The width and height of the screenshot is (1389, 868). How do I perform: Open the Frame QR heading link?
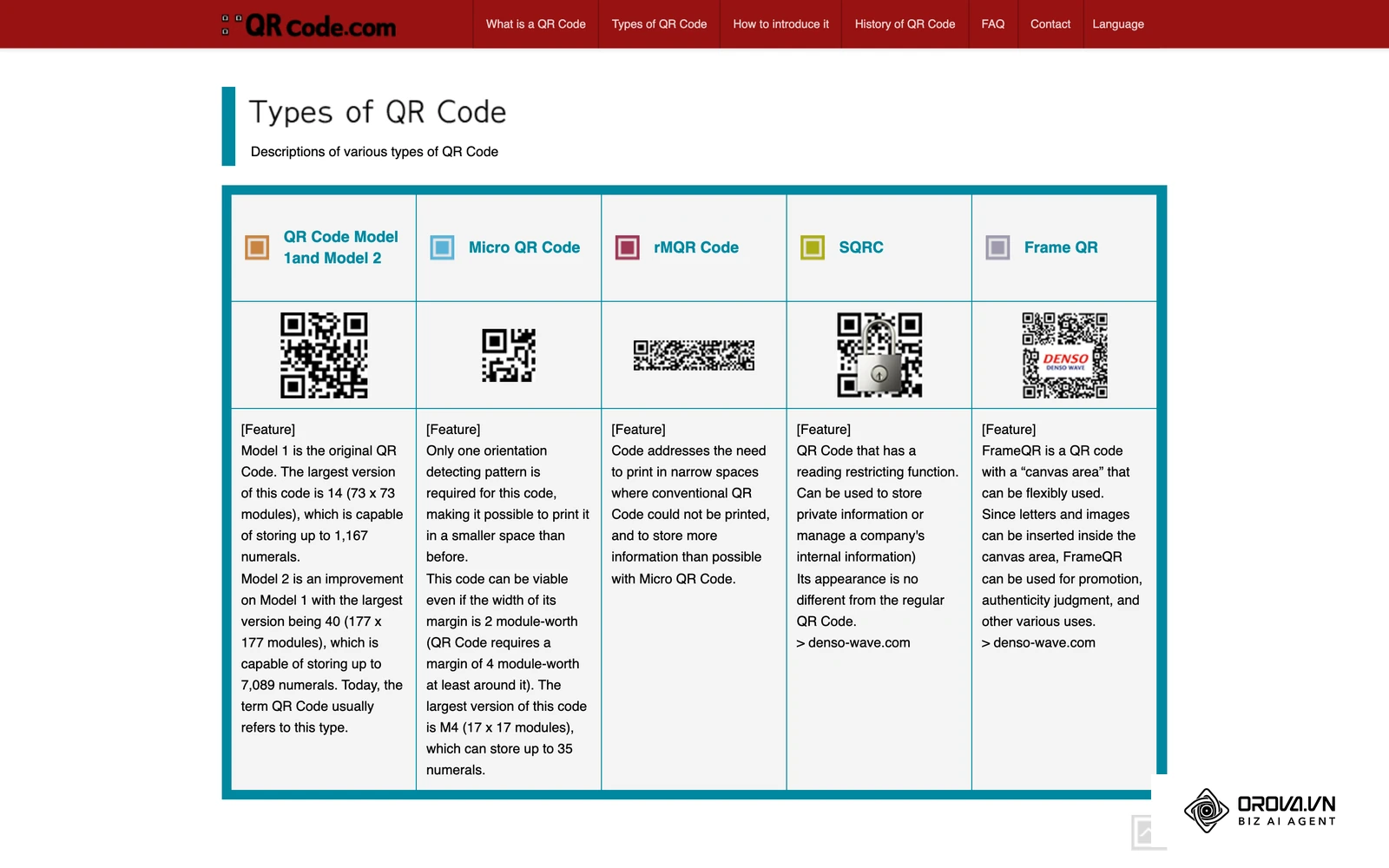[1061, 247]
